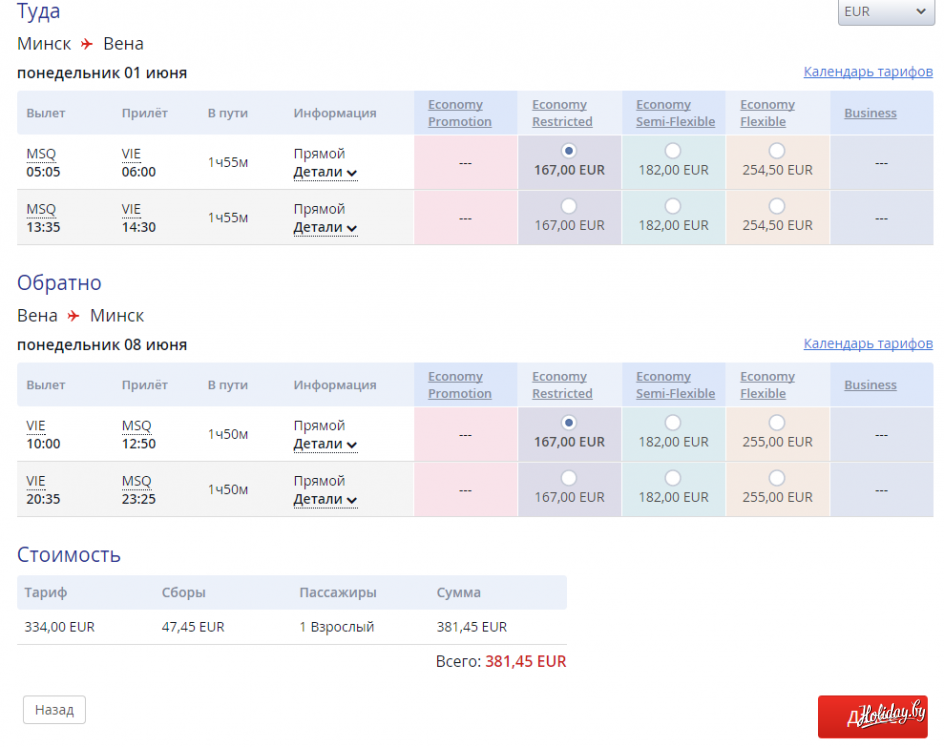Open Economy Flexible header in return table
944x747 pixels.
pos(767,385)
